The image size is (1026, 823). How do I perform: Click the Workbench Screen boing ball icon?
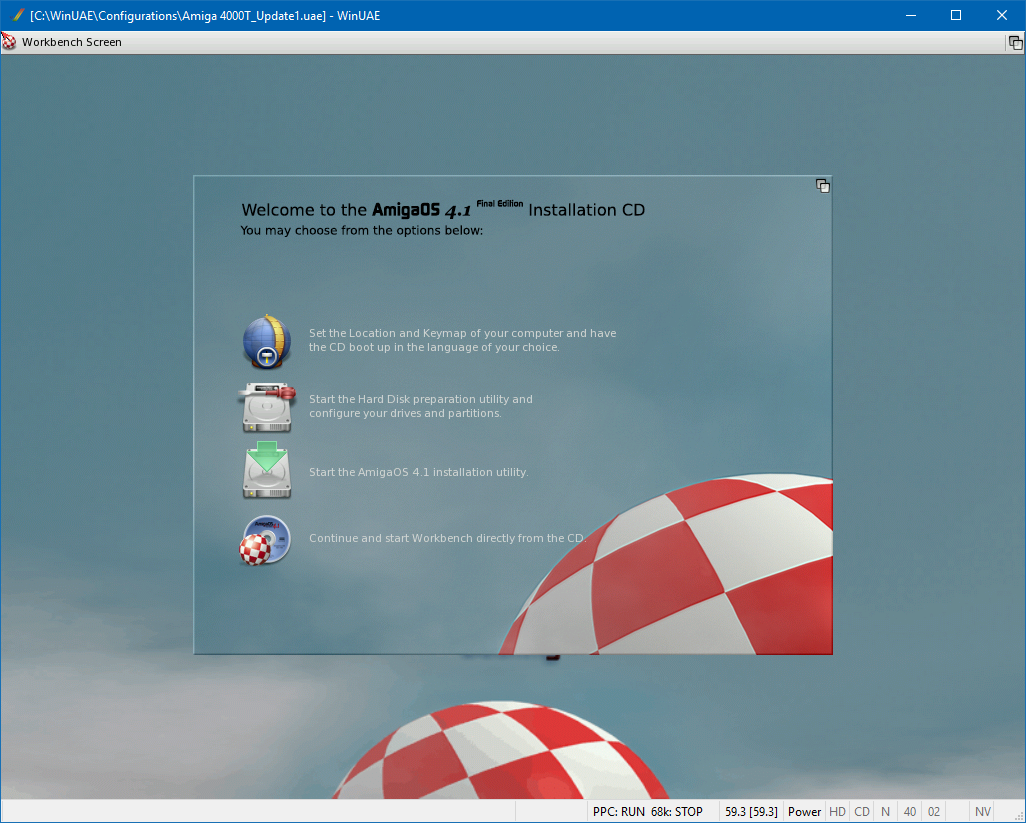click(9, 42)
